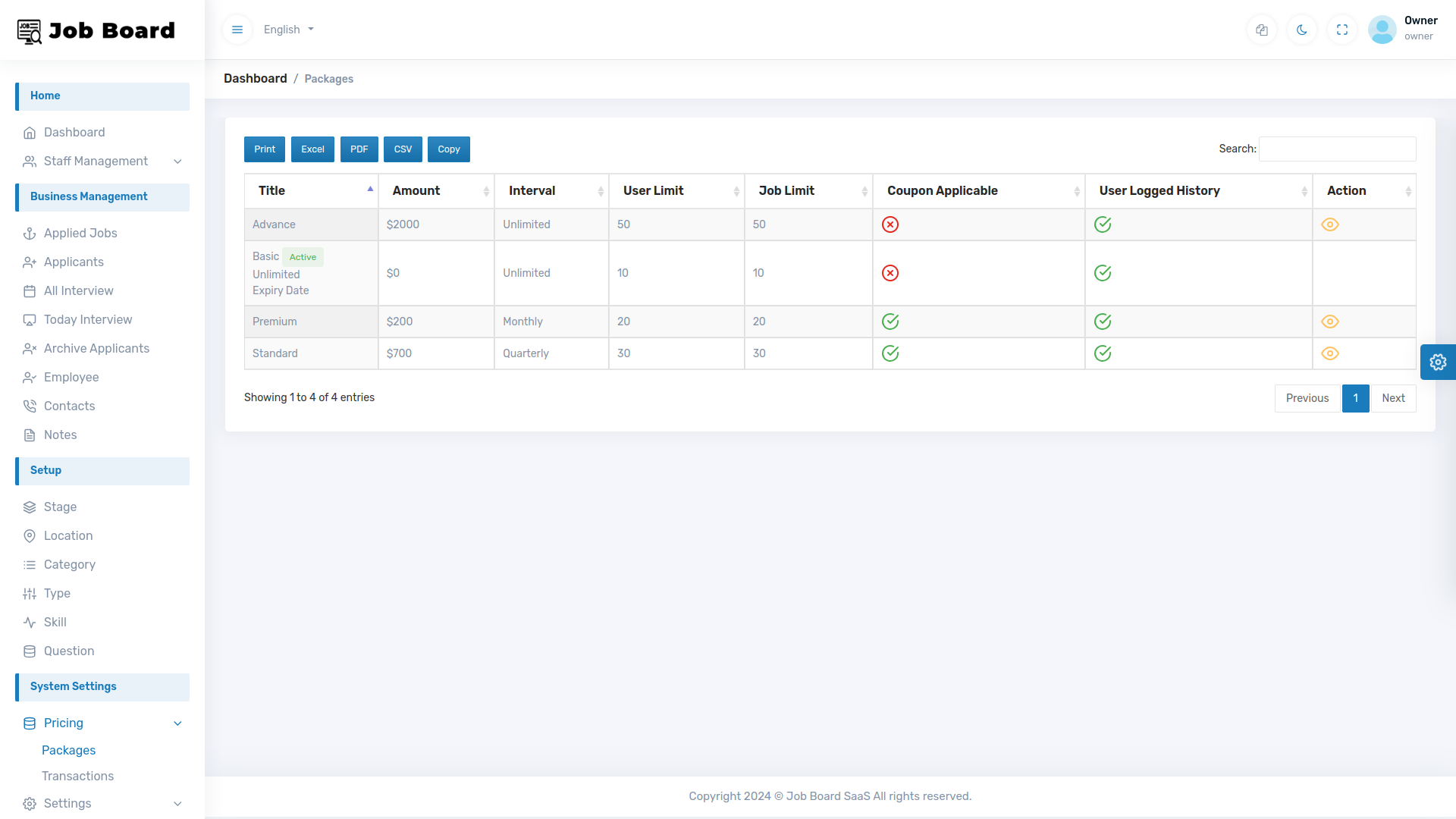Toggle fullscreen using the expand icon
The image size is (1456, 819).
1341,30
